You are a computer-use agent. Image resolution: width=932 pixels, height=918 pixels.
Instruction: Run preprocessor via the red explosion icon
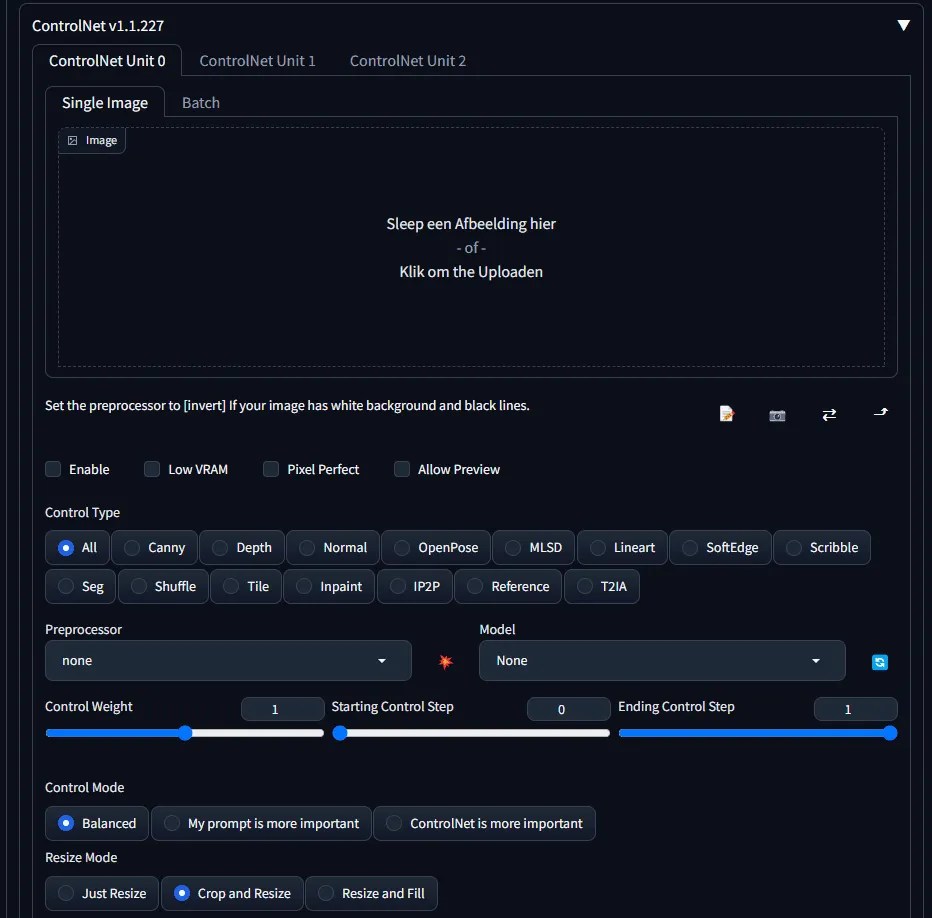click(x=446, y=661)
